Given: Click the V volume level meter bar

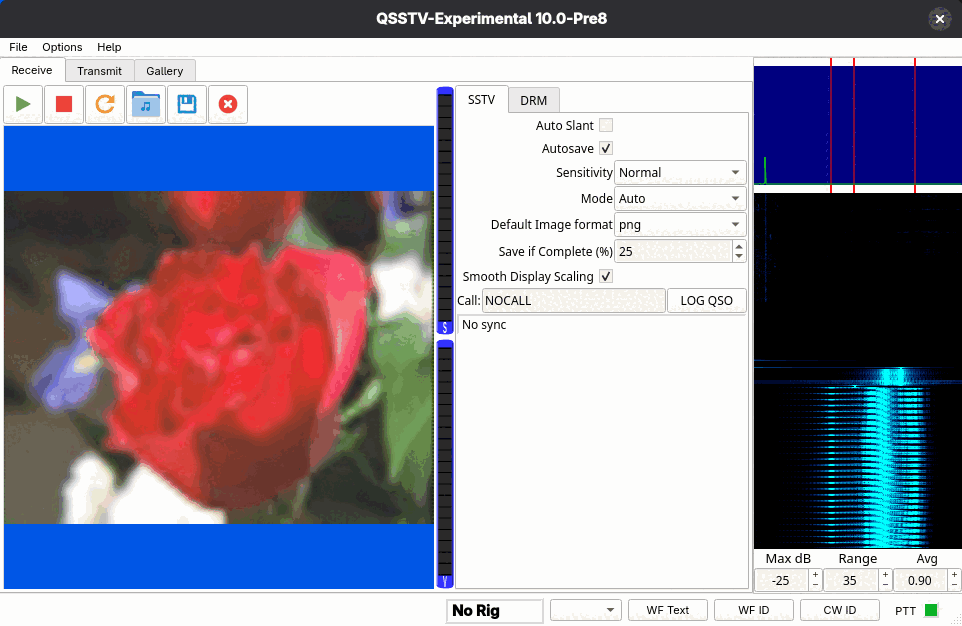Looking at the screenshot, I should click(445, 465).
